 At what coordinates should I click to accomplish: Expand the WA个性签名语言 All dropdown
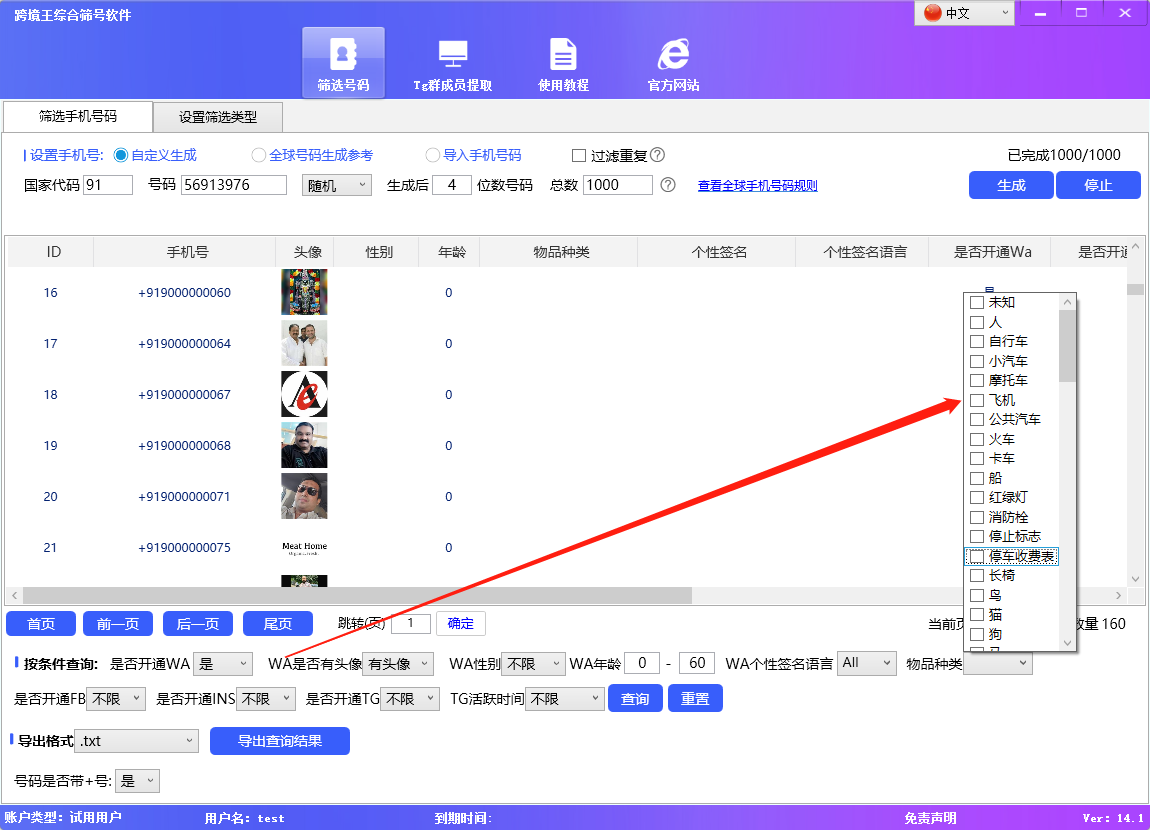pyautogui.click(x=866, y=662)
